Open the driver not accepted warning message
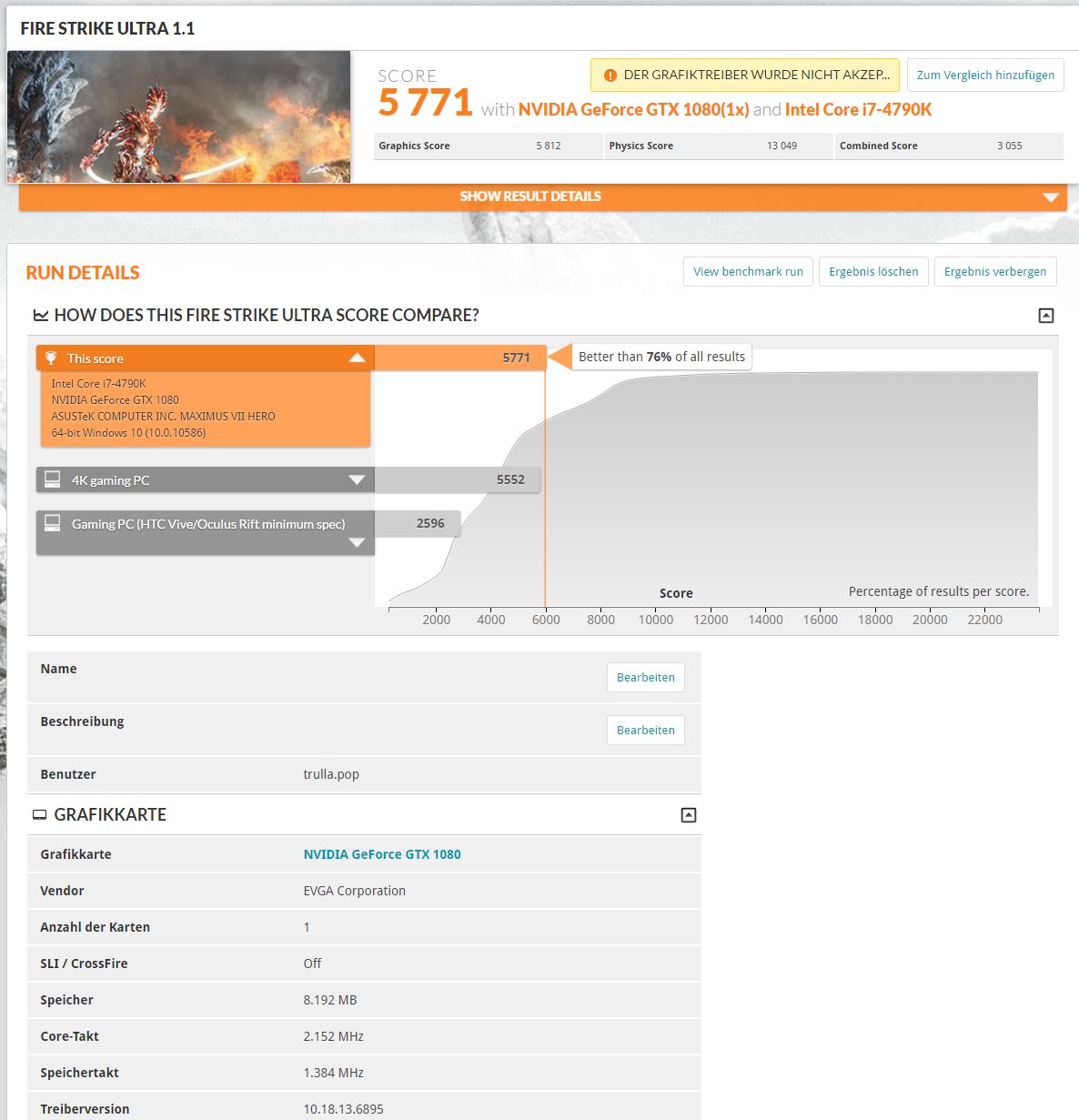The height and width of the screenshot is (1120, 1079). point(745,76)
